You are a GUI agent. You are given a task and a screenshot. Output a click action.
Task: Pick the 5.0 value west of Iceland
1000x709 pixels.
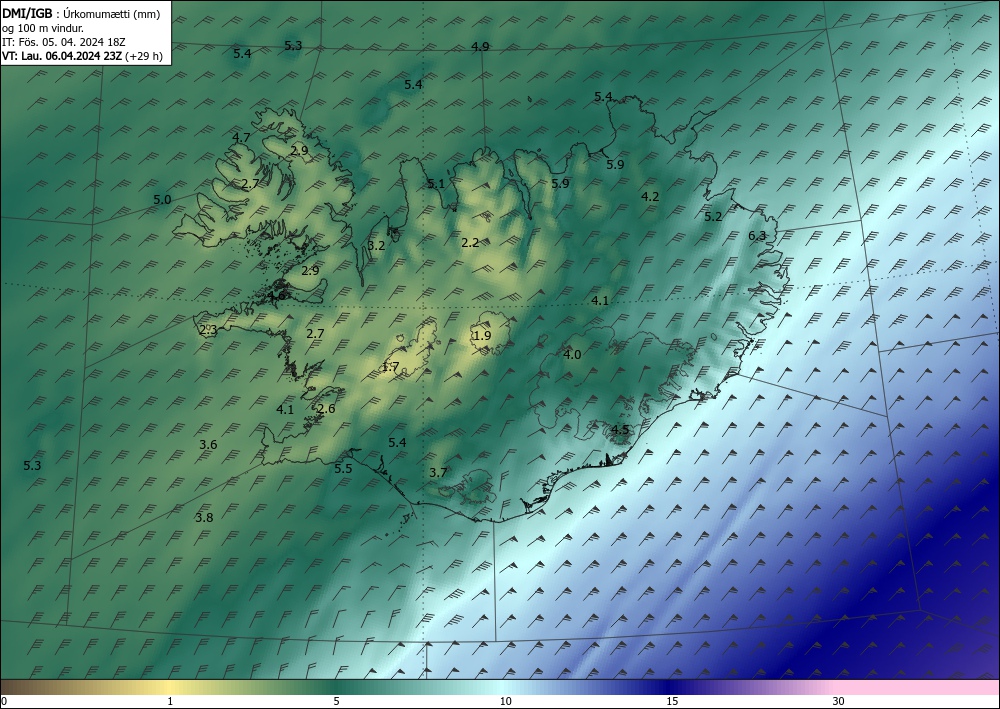coord(162,200)
